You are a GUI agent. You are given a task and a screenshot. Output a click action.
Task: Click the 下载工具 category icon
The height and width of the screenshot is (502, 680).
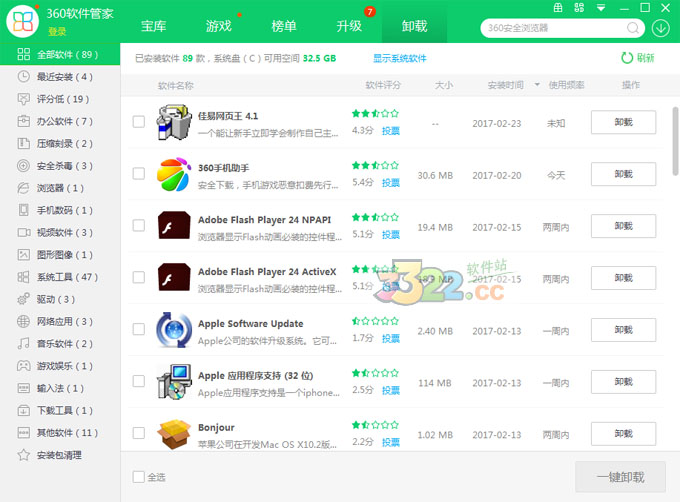(x=23, y=411)
